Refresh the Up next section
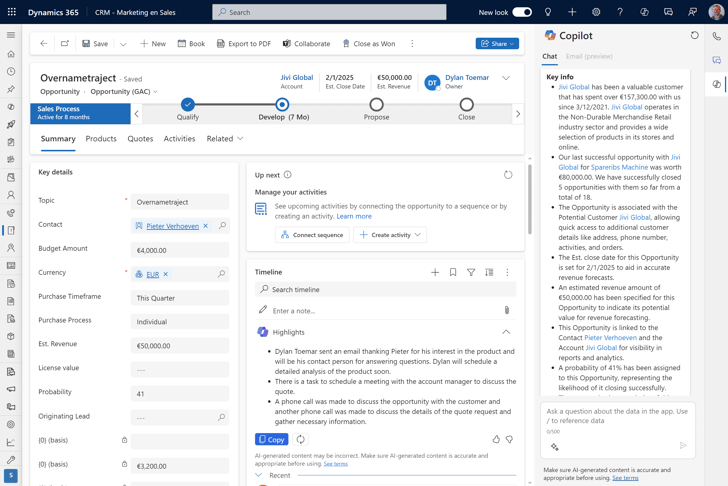Viewport: 728px width, 486px height. 508,175
